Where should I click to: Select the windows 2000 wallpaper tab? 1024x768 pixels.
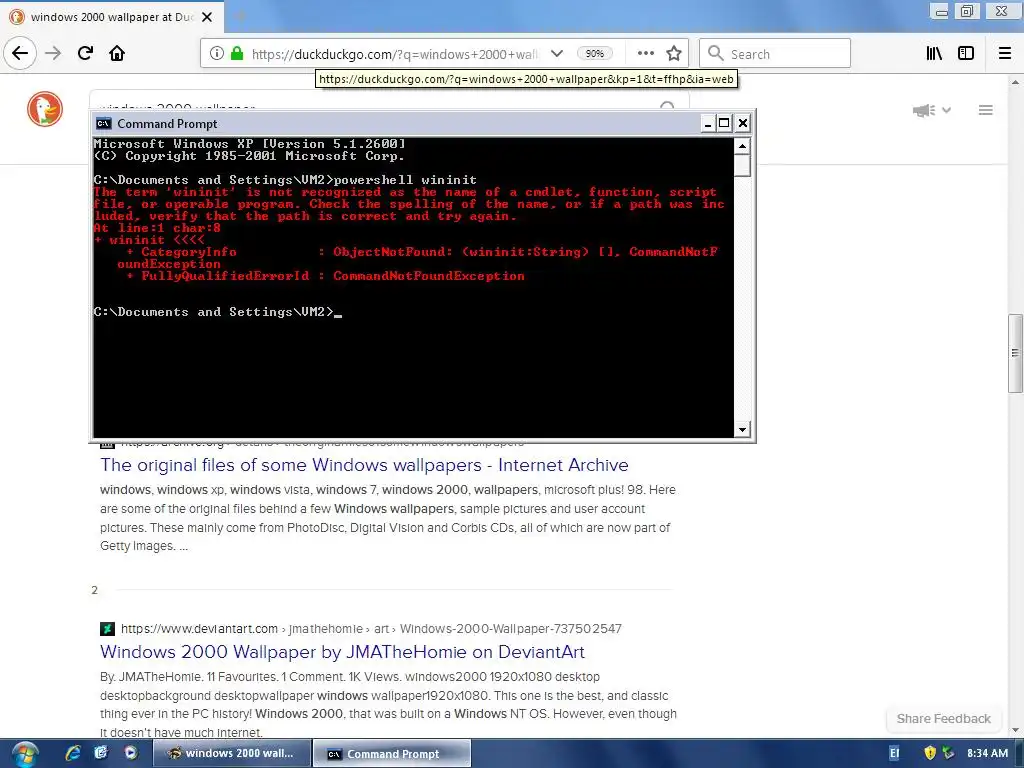[112, 17]
